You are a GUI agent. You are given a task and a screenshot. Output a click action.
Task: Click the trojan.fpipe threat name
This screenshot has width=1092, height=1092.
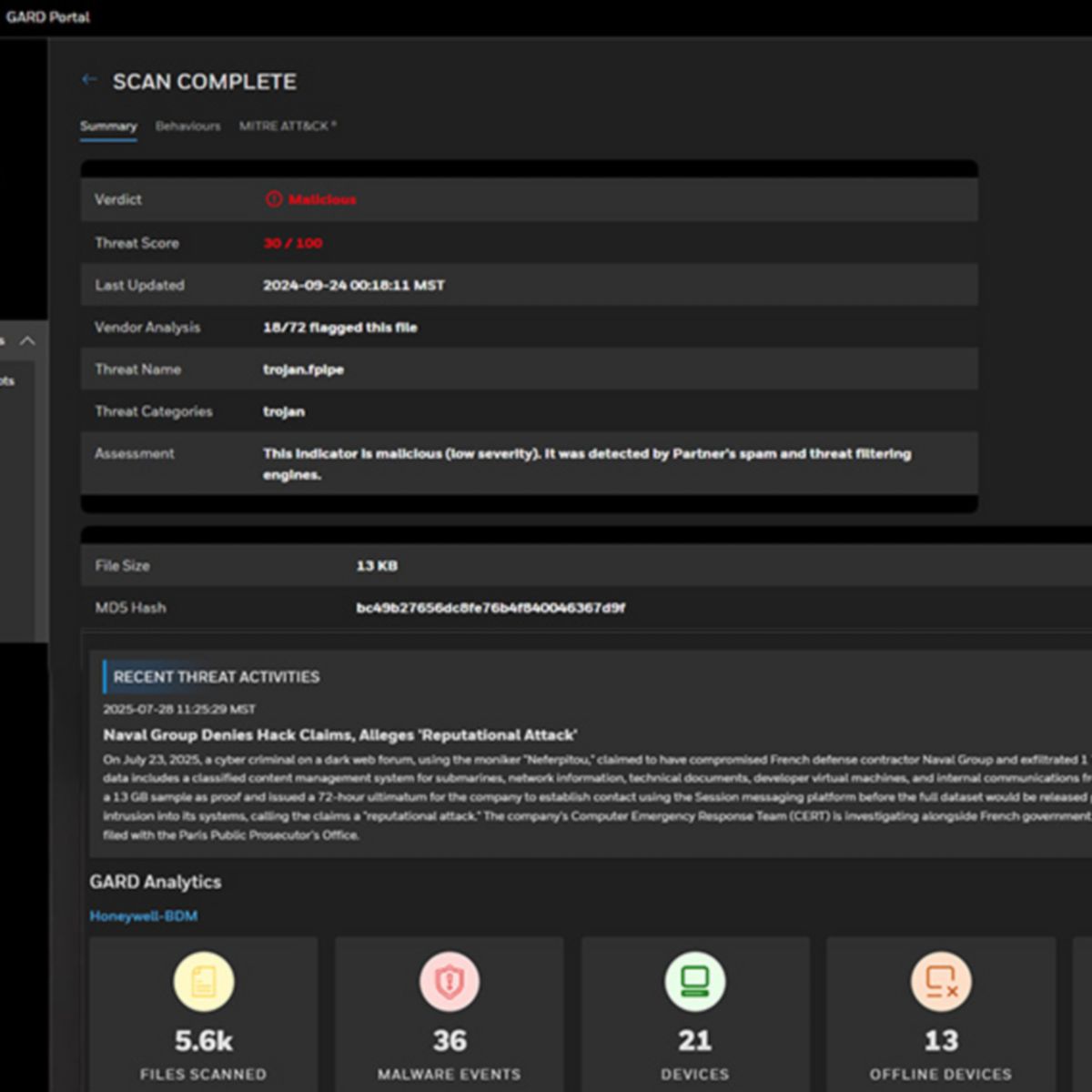click(x=304, y=369)
